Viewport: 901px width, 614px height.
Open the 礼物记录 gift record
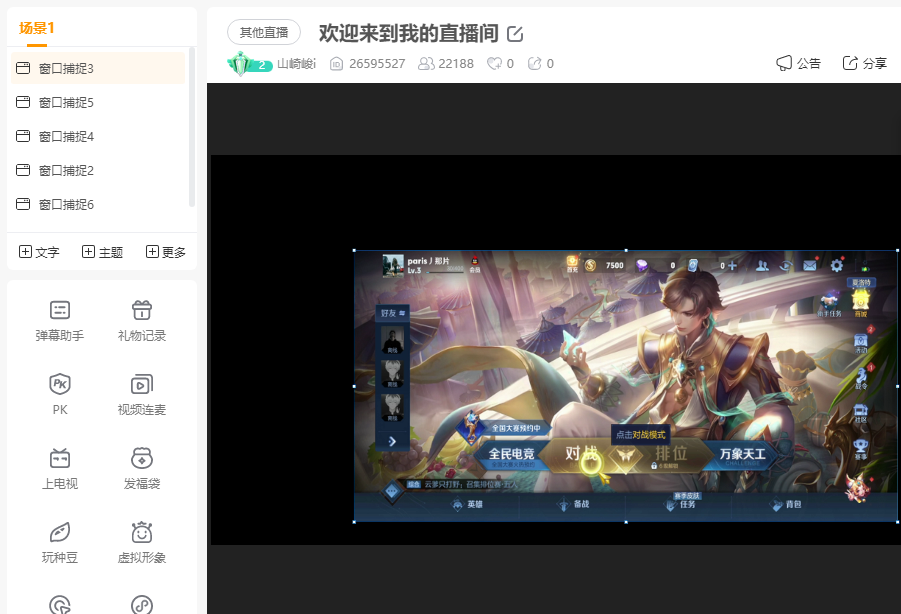141,320
